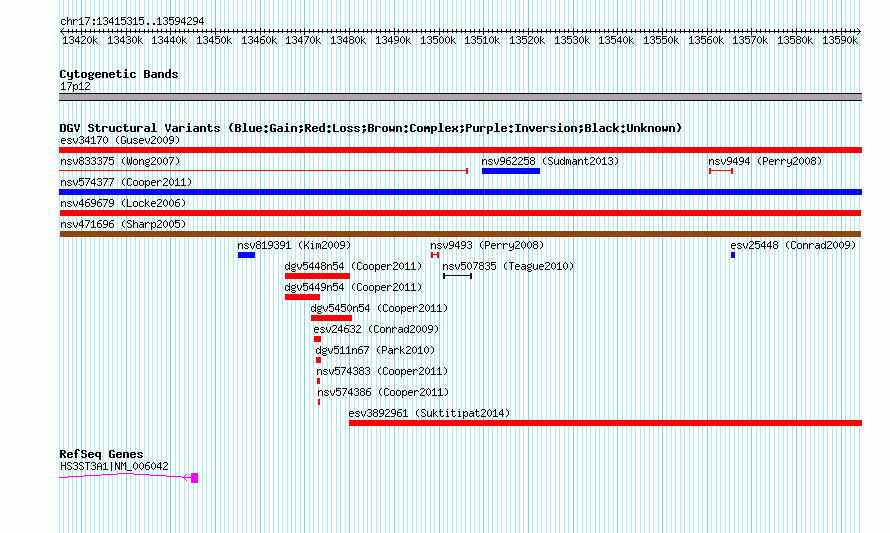The width and height of the screenshot is (890, 533).
Task: Click the black nsv507835 unknown marker
Action: coord(457,276)
